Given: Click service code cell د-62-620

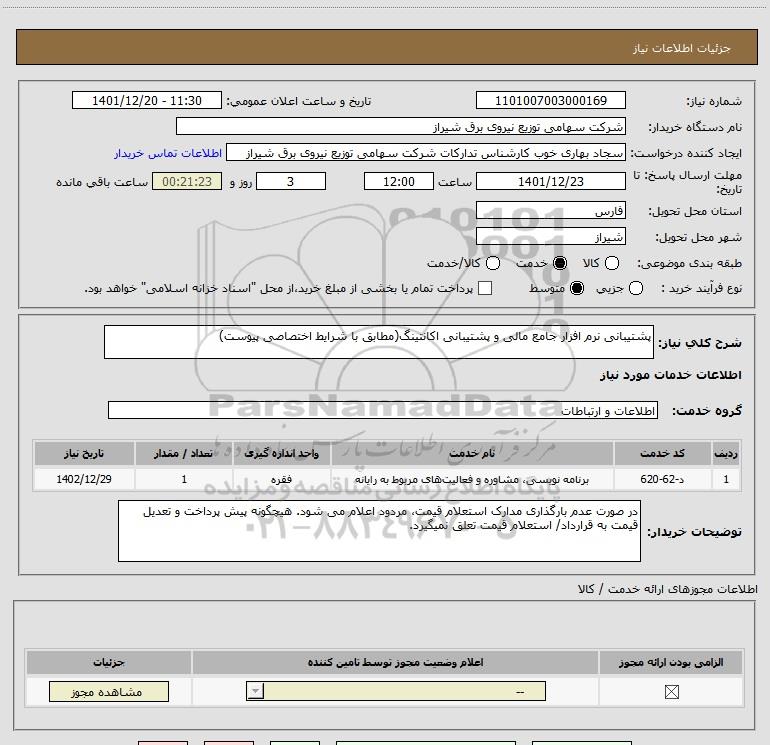Looking at the screenshot, I should (662, 479).
